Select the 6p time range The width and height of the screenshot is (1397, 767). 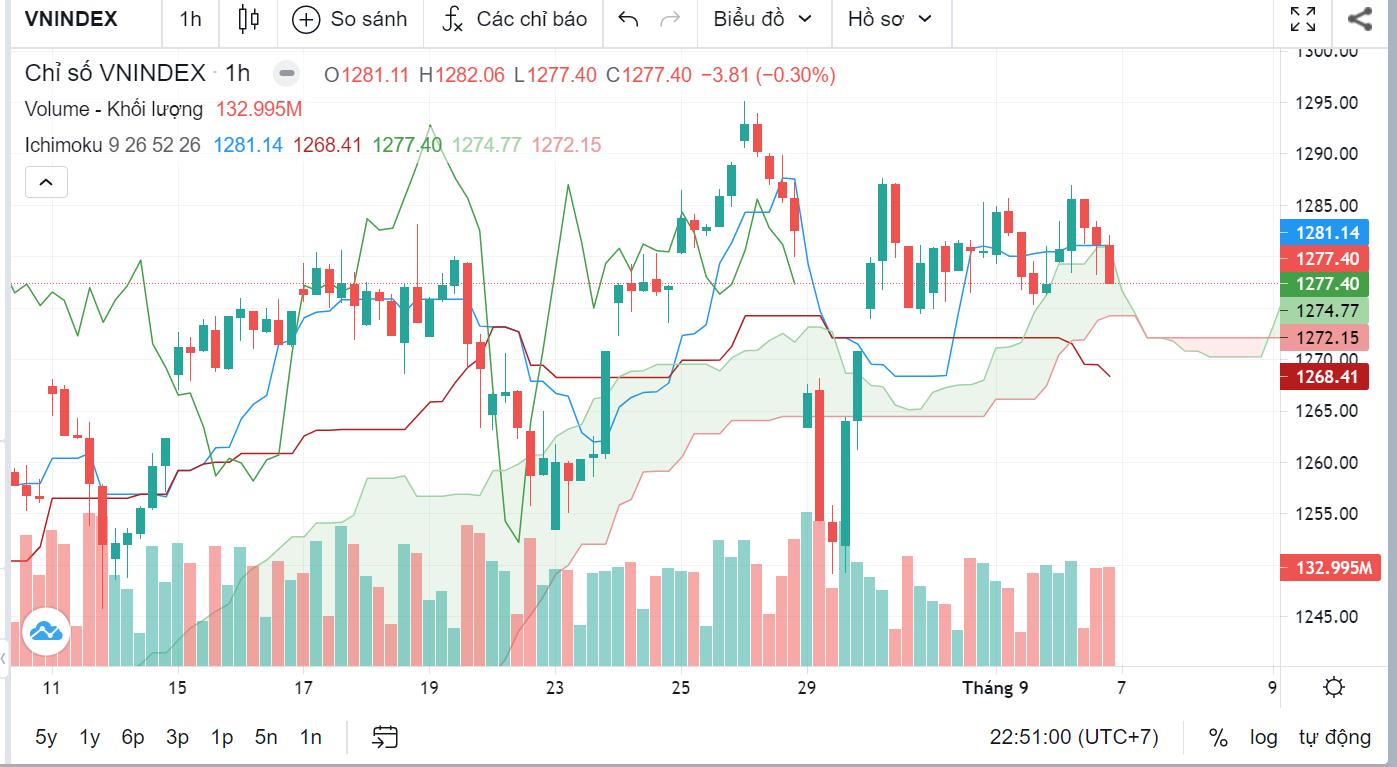(133, 738)
